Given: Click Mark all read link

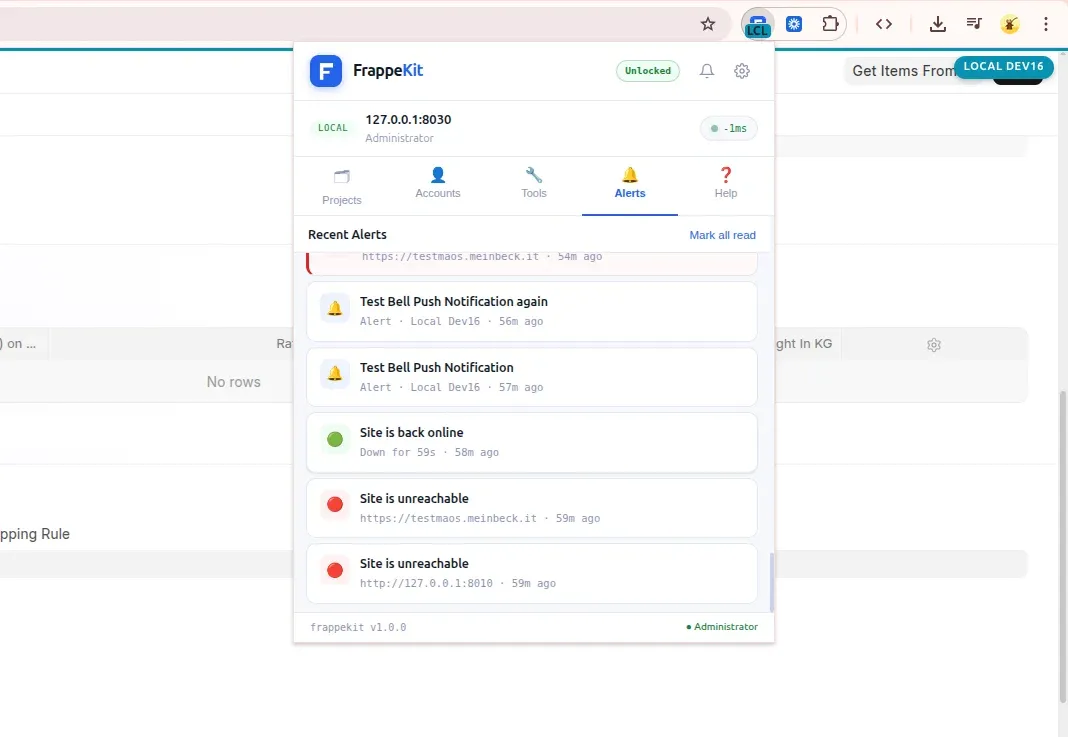Looking at the screenshot, I should click(723, 235).
